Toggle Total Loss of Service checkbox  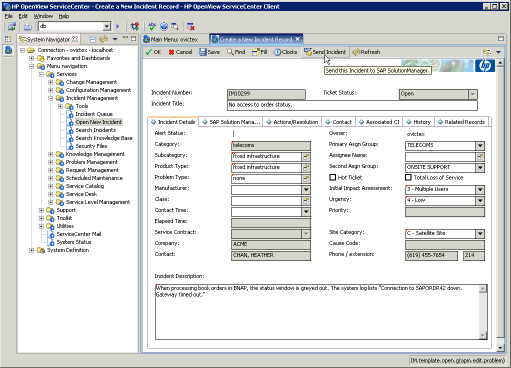pos(408,177)
